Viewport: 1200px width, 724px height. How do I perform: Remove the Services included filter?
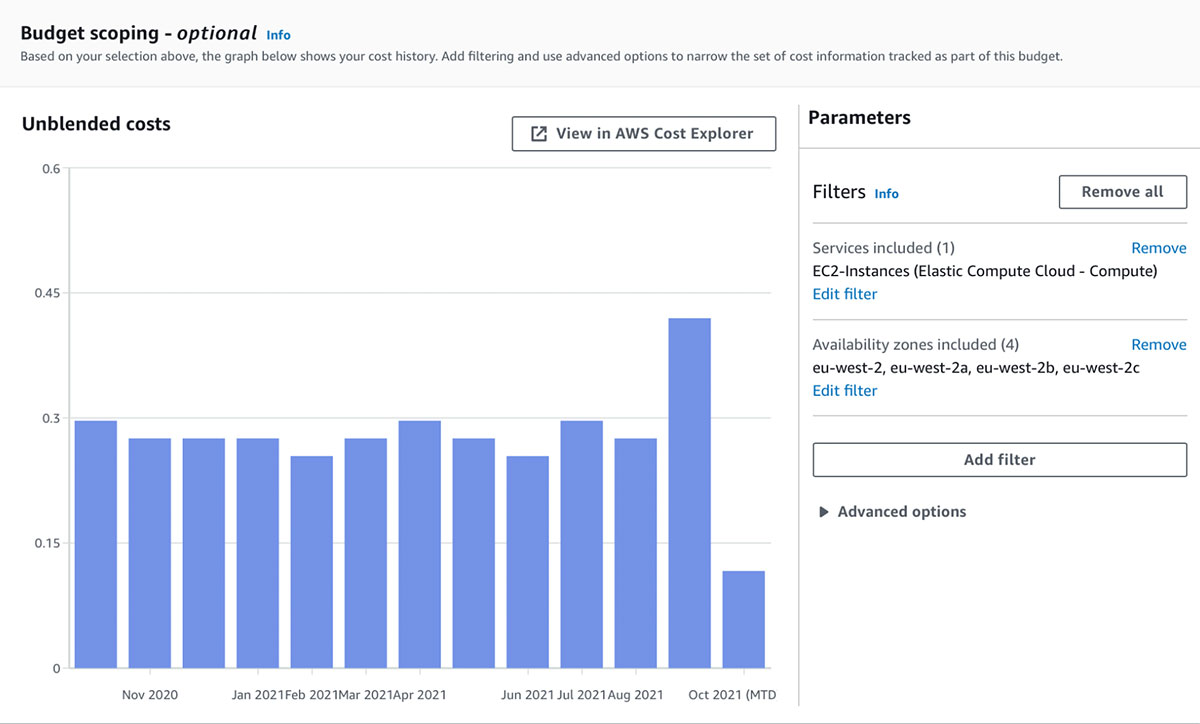pyautogui.click(x=1158, y=248)
